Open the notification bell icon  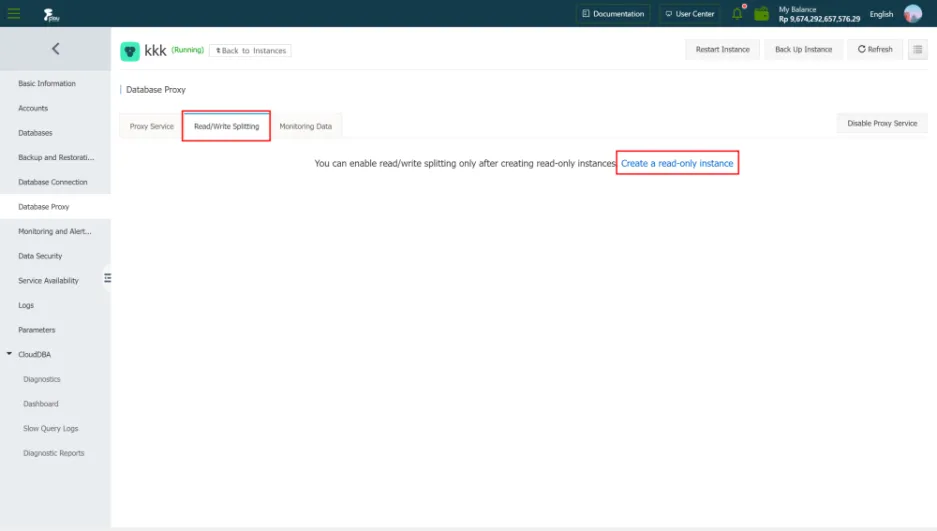coord(737,13)
